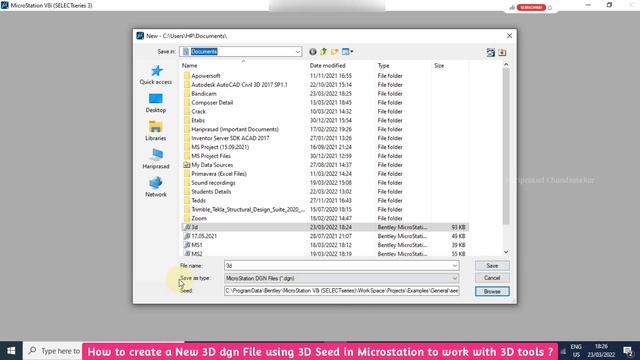Click the directory shortcut icon at far right
640x360 pixels.
[502, 52]
